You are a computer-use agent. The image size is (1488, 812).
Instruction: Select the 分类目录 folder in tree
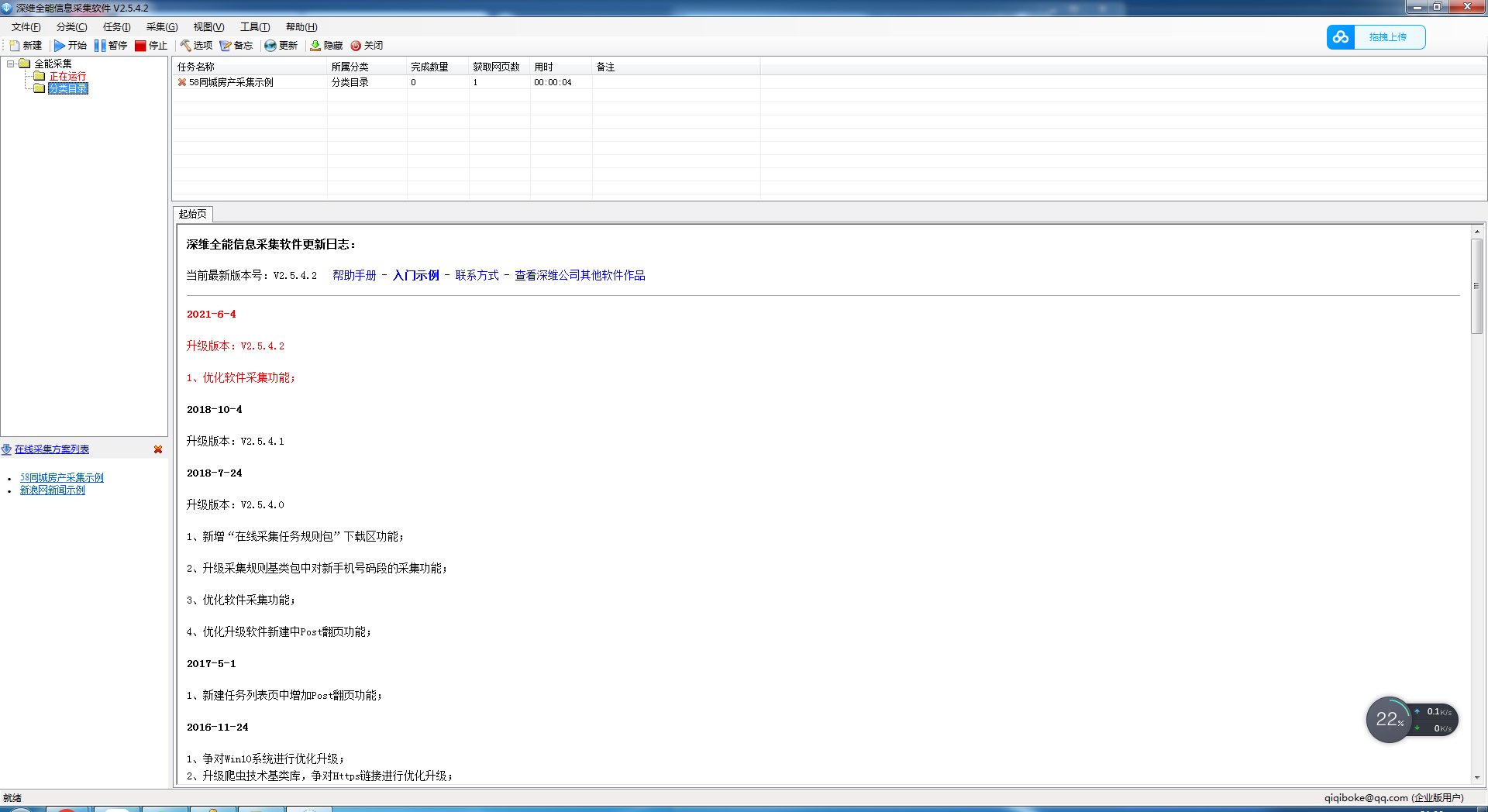(68, 88)
